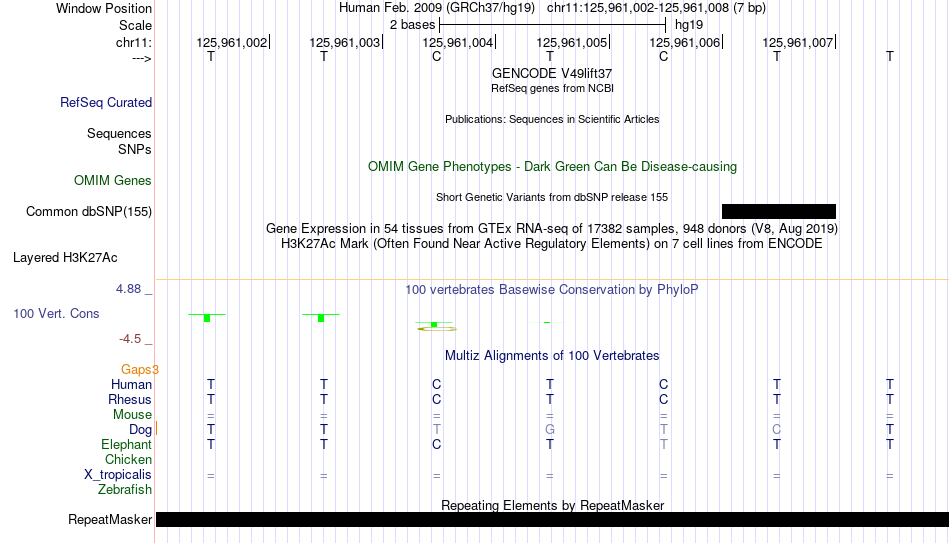
Task: Select the X_tropicalis species label
Action: click(x=118, y=475)
